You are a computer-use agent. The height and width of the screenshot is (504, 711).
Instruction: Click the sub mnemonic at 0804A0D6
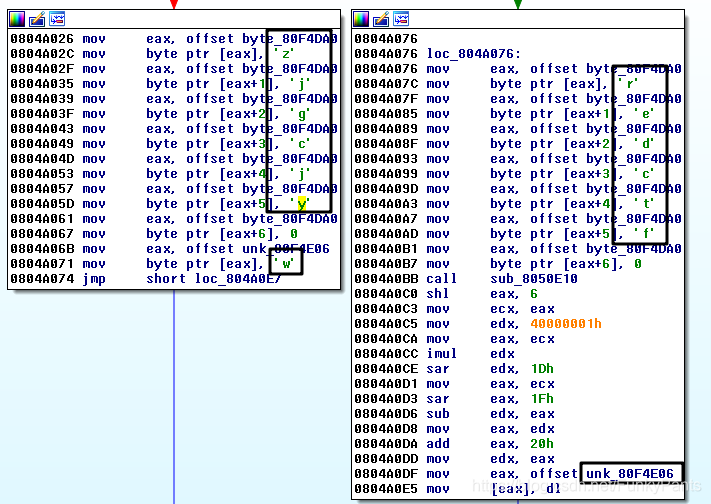pos(438,413)
